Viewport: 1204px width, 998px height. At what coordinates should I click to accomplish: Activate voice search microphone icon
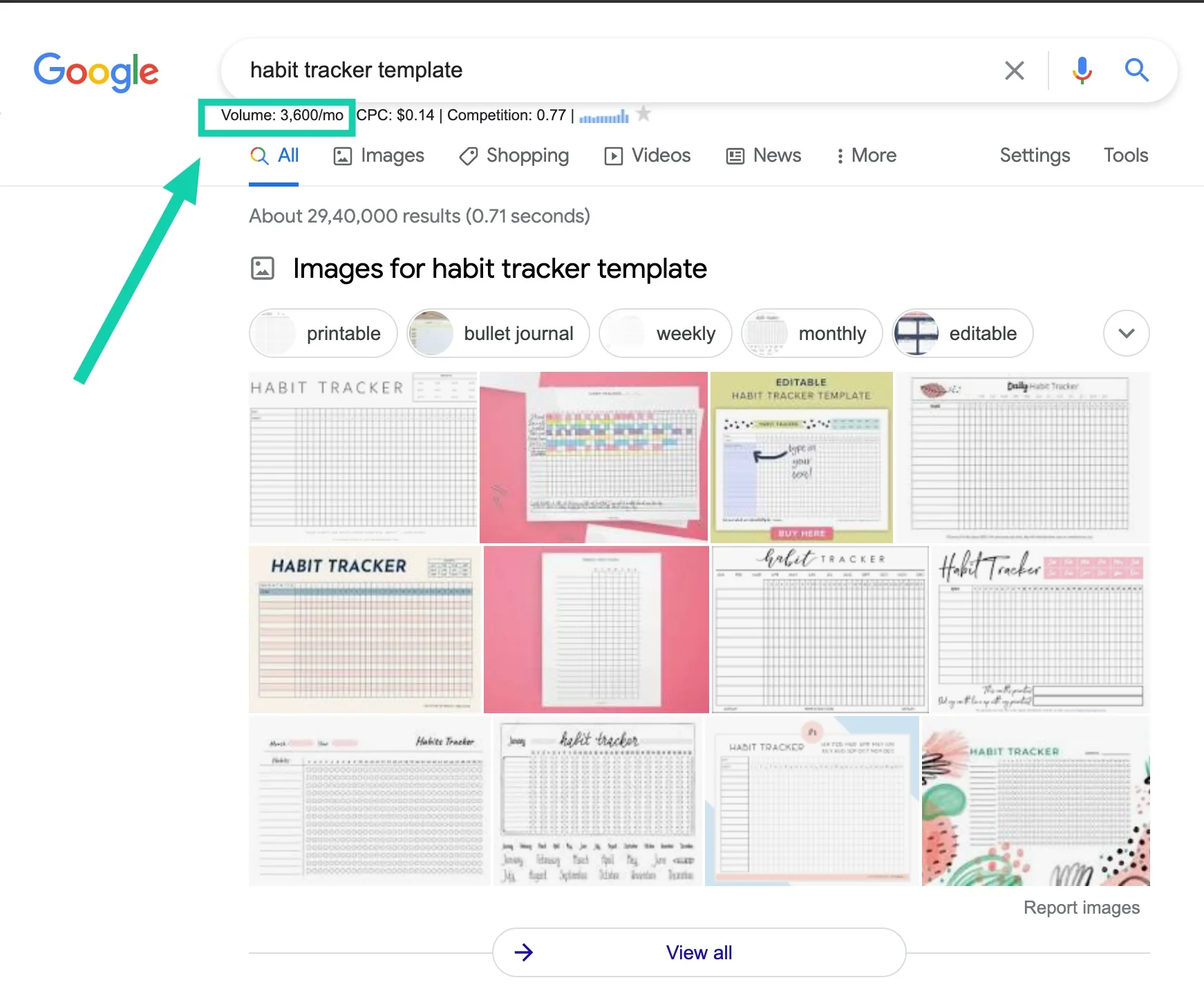pos(1082,70)
